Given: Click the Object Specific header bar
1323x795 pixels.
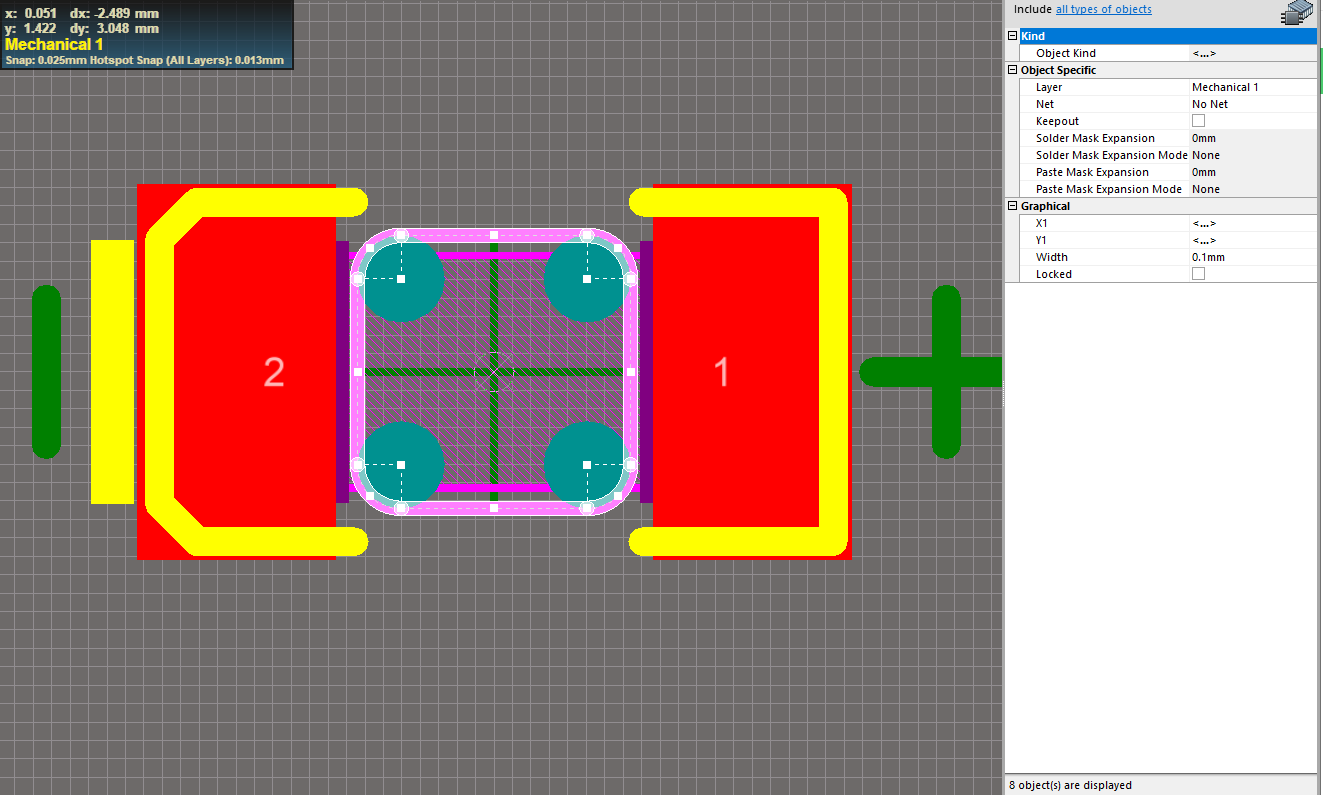Looking at the screenshot, I should click(1060, 70).
